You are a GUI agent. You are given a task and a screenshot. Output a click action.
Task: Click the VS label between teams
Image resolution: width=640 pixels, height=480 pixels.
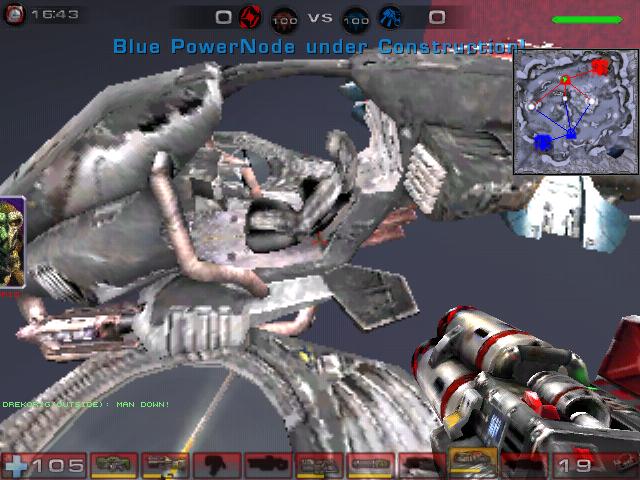320,18
